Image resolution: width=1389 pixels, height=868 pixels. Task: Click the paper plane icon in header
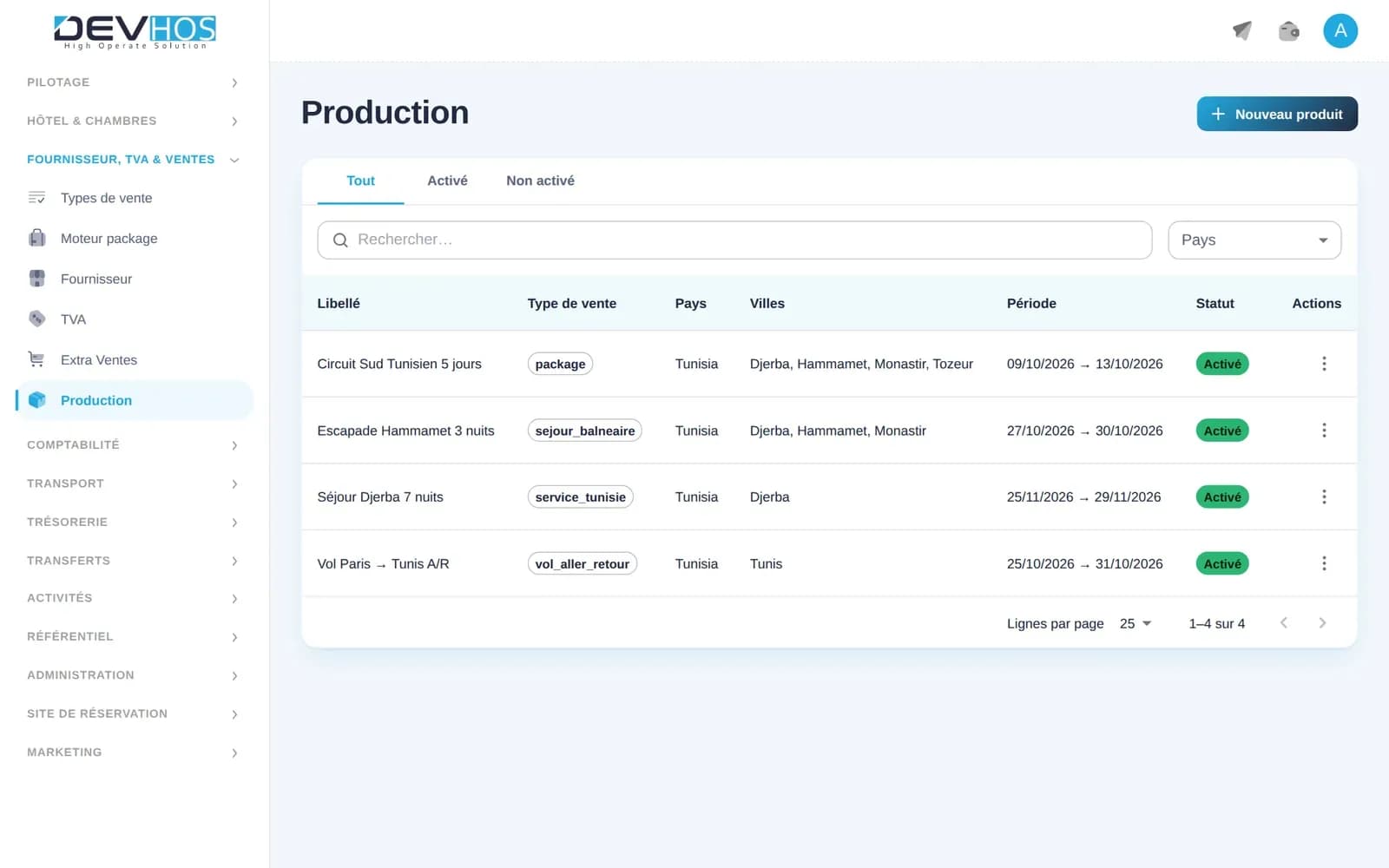(1242, 31)
